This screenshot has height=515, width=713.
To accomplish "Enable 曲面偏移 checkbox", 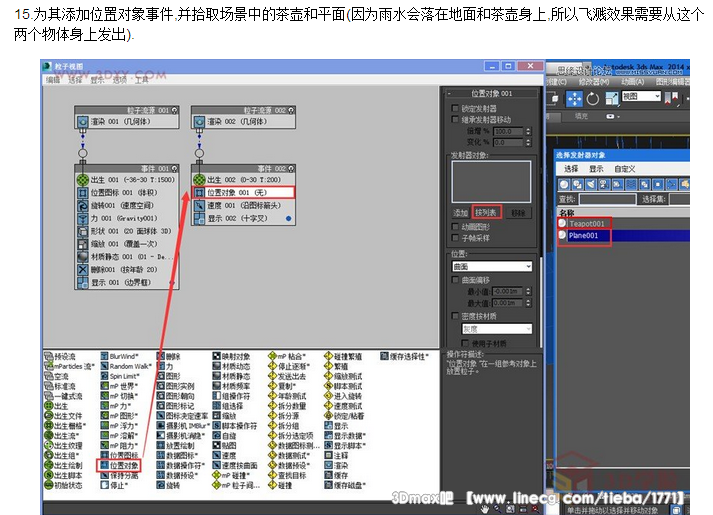I will (455, 280).
